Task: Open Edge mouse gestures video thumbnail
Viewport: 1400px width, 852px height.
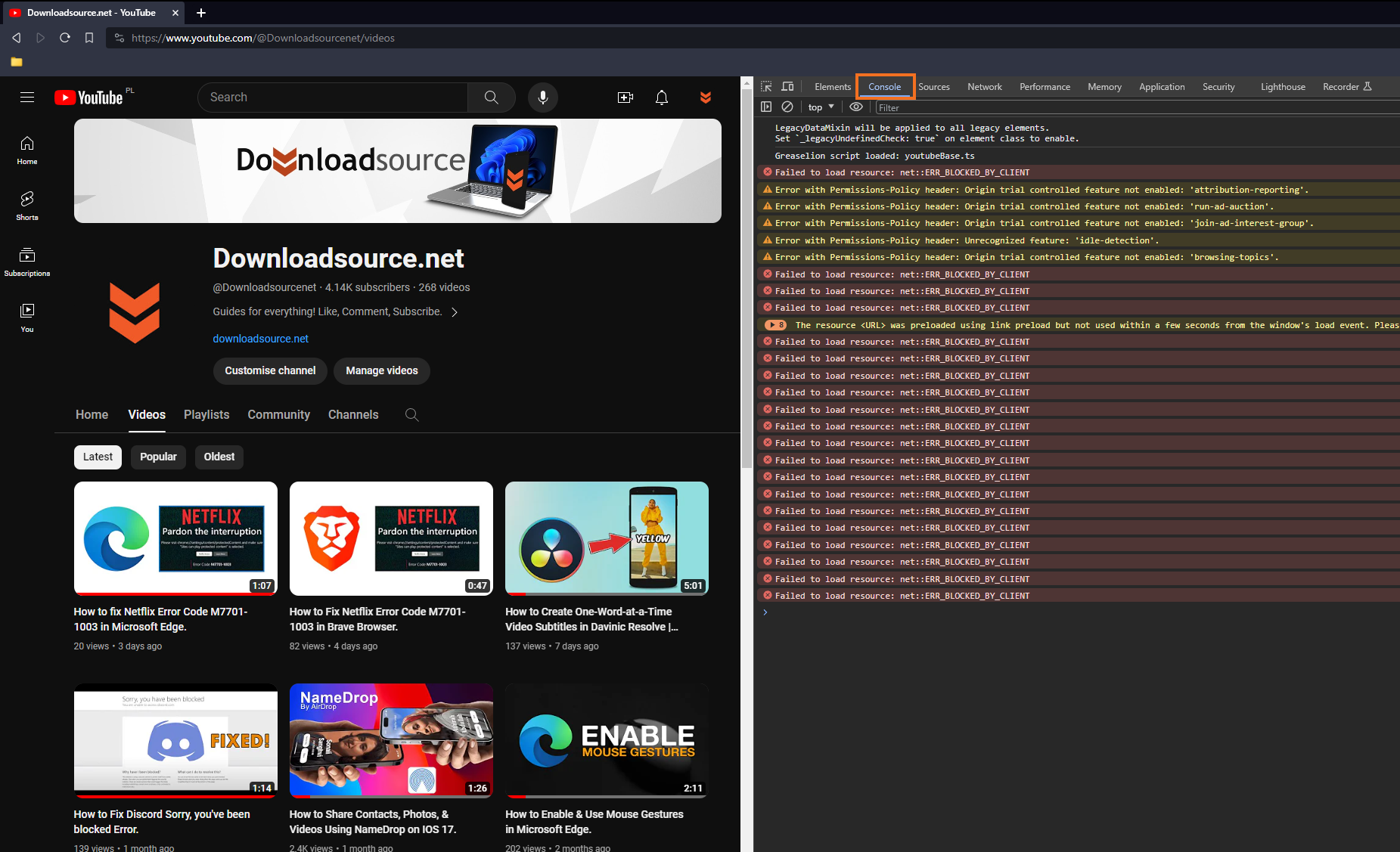Action: click(x=607, y=741)
